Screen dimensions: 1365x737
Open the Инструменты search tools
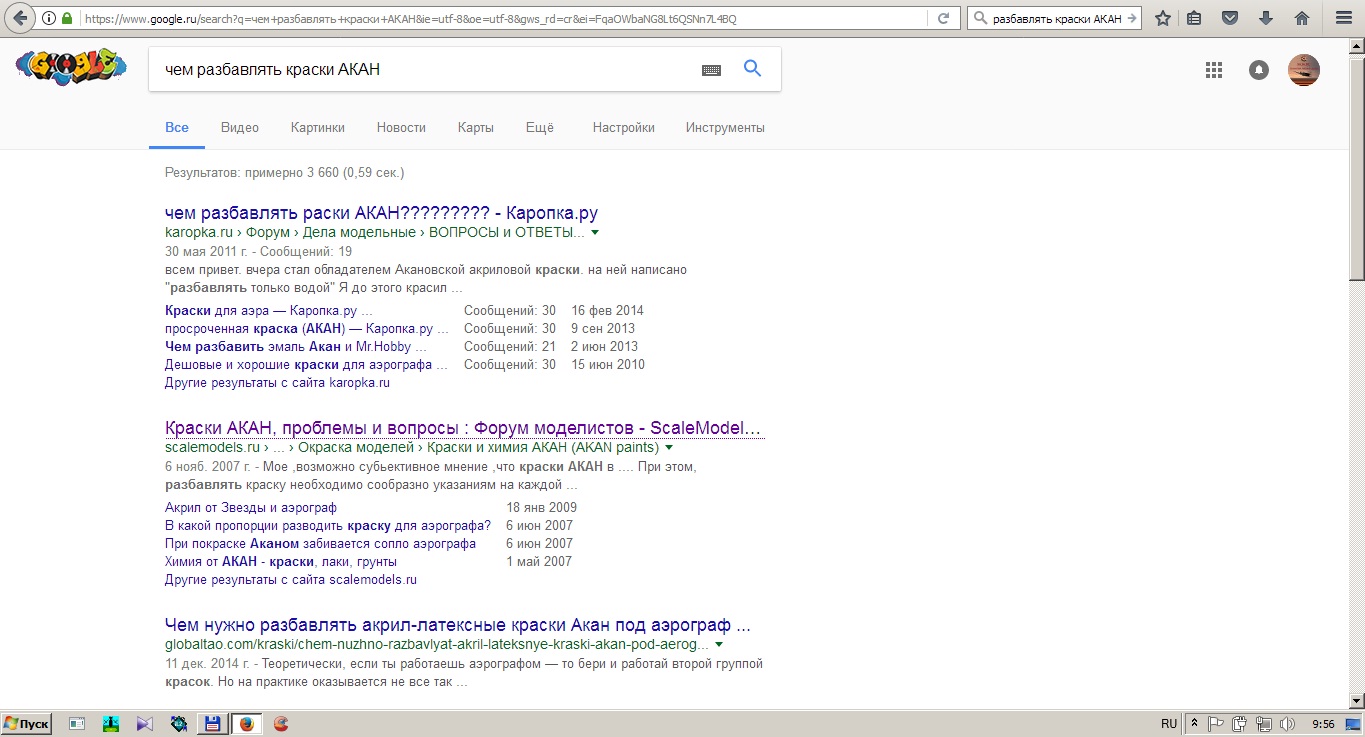(724, 127)
